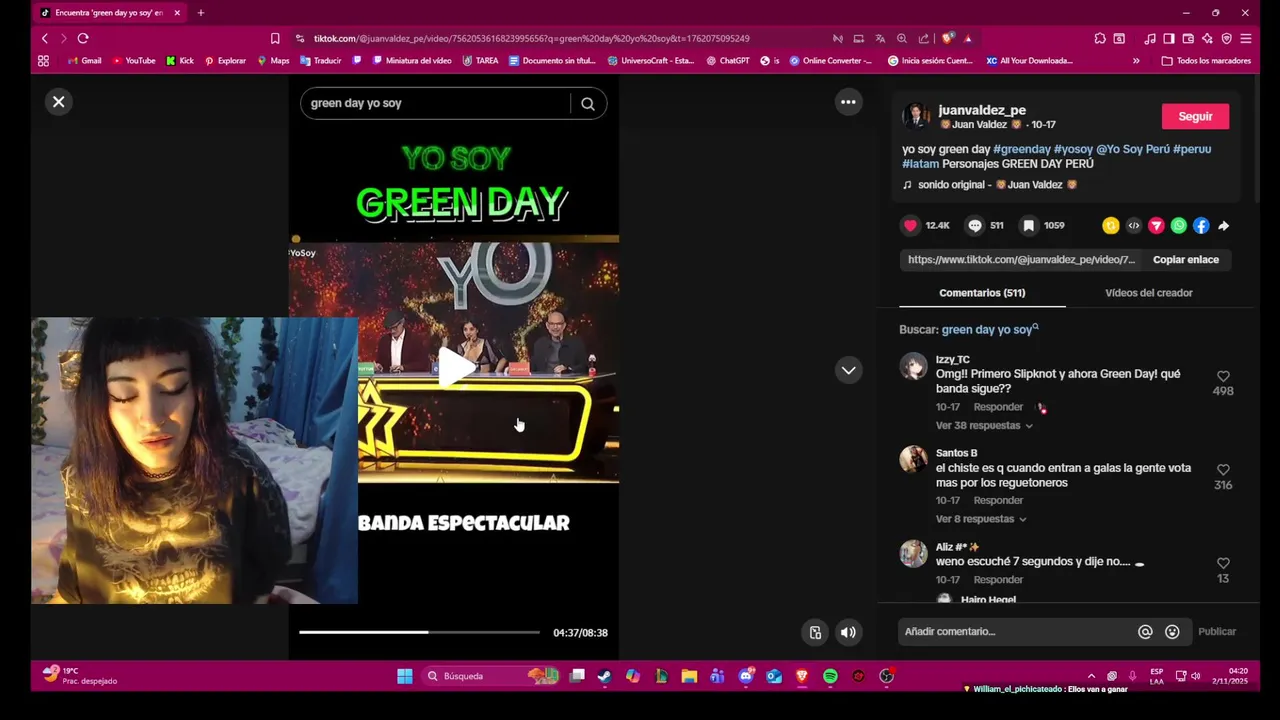Click the zoom magnifier icon in address bar
The height and width of the screenshot is (720, 1280).
coord(901,38)
